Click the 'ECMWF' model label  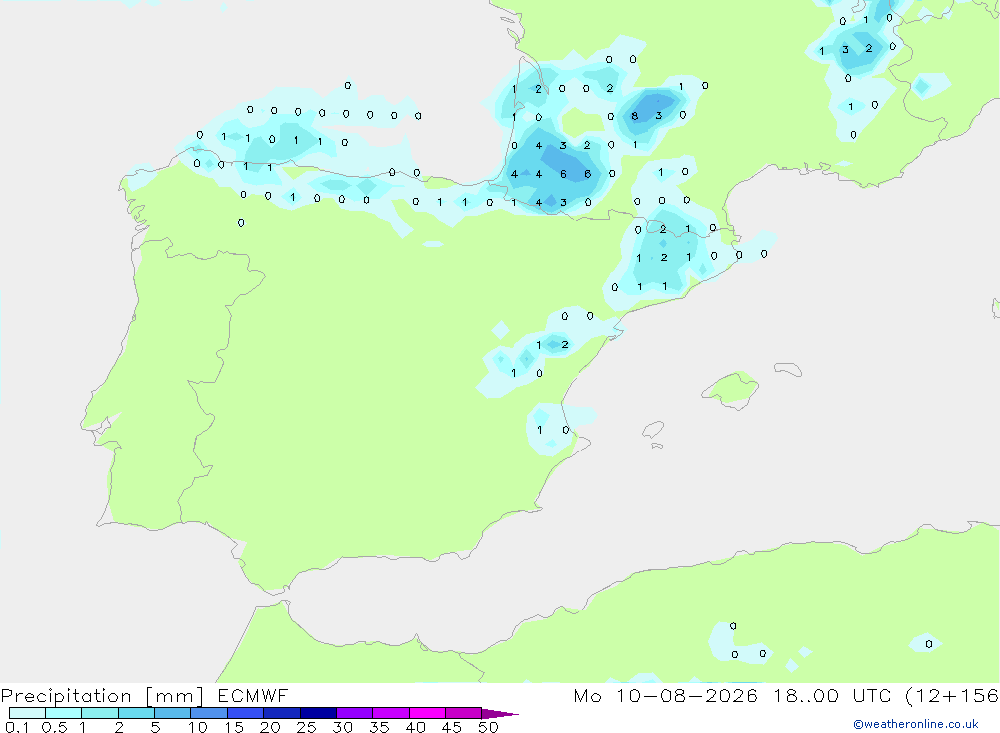coord(253,695)
